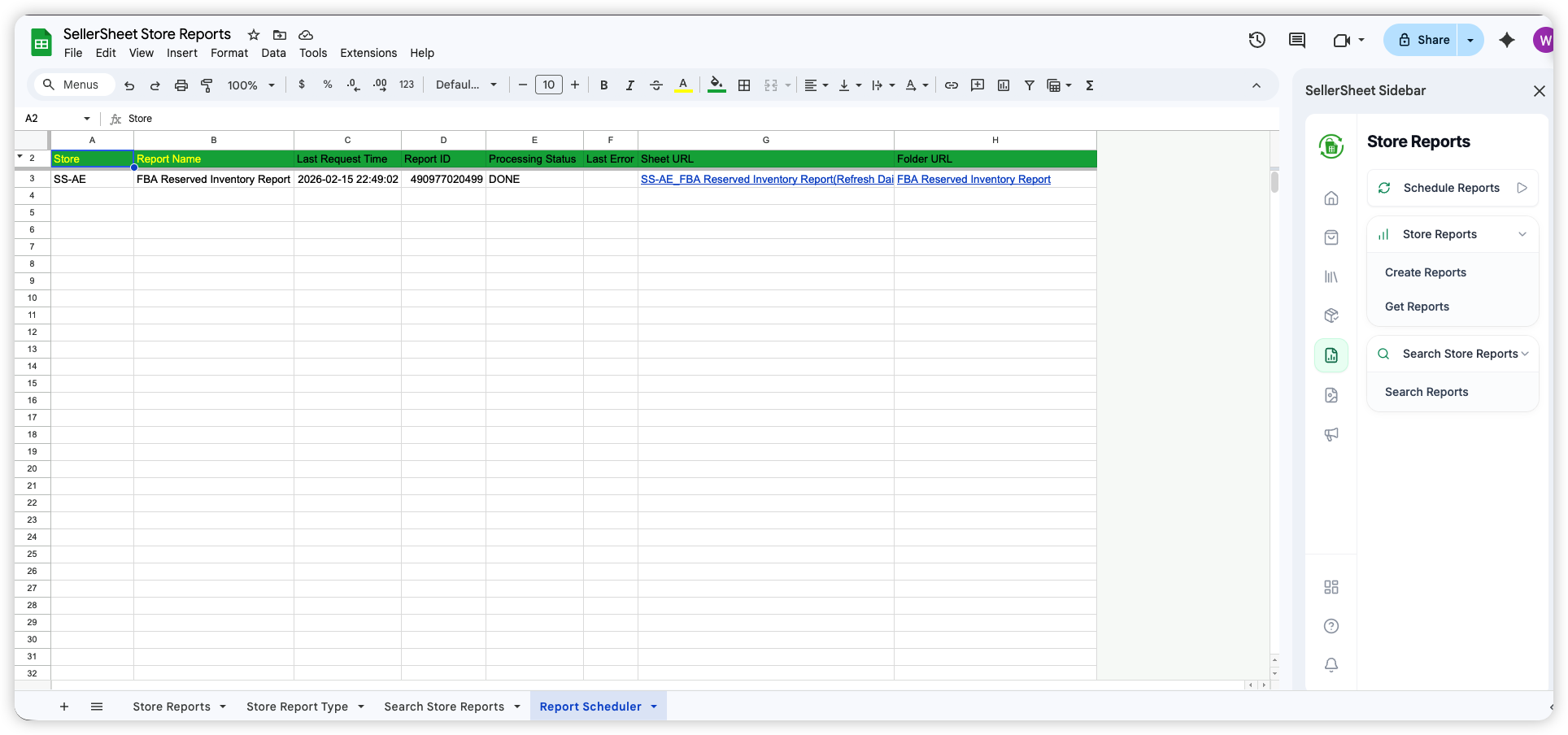The width and height of the screenshot is (1568, 735).
Task: Click the green fill color swatch
Action: [x=716, y=85]
